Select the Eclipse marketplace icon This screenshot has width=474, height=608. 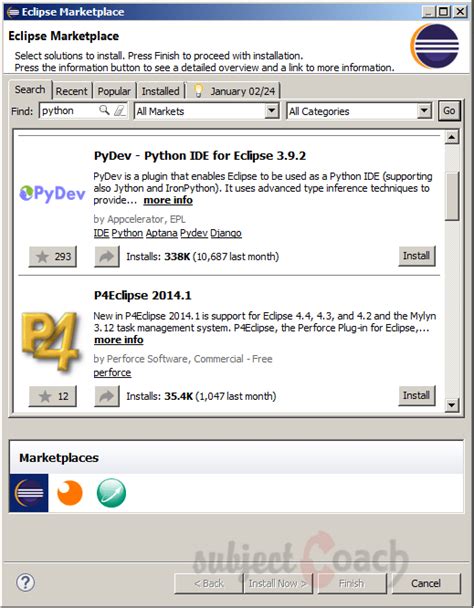tap(29, 493)
